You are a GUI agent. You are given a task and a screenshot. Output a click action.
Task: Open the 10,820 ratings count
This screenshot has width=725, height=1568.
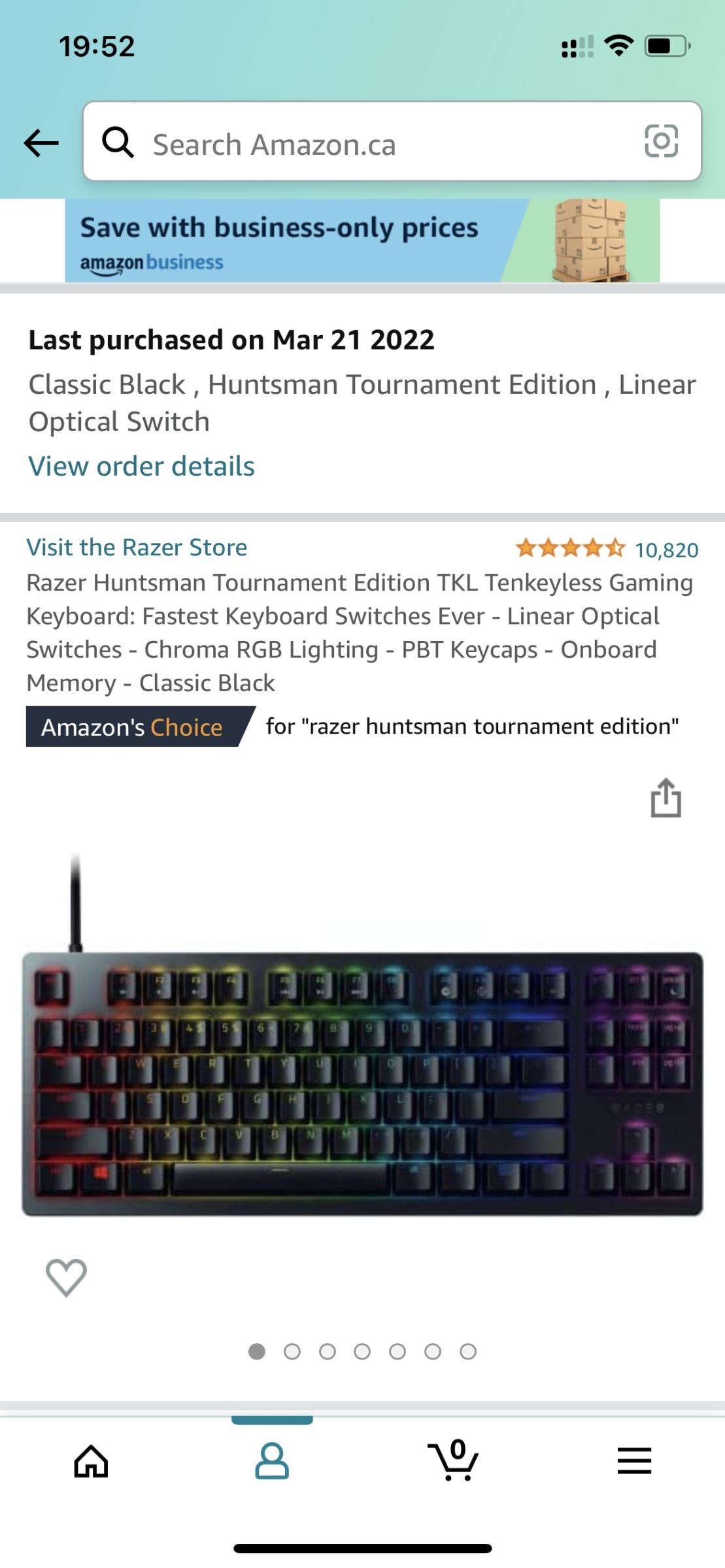pos(666,549)
